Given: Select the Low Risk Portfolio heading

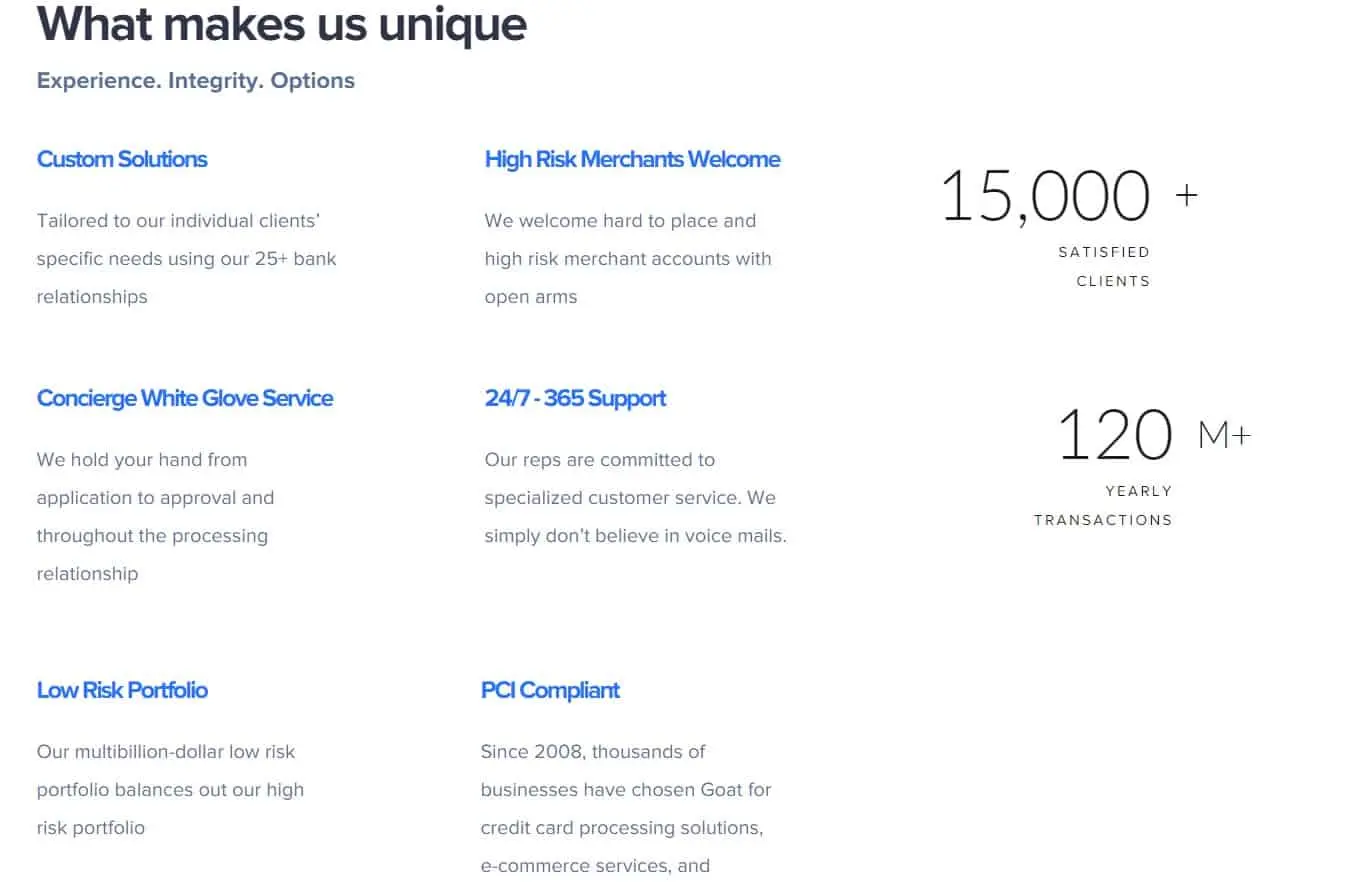Looking at the screenshot, I should 122,690.
